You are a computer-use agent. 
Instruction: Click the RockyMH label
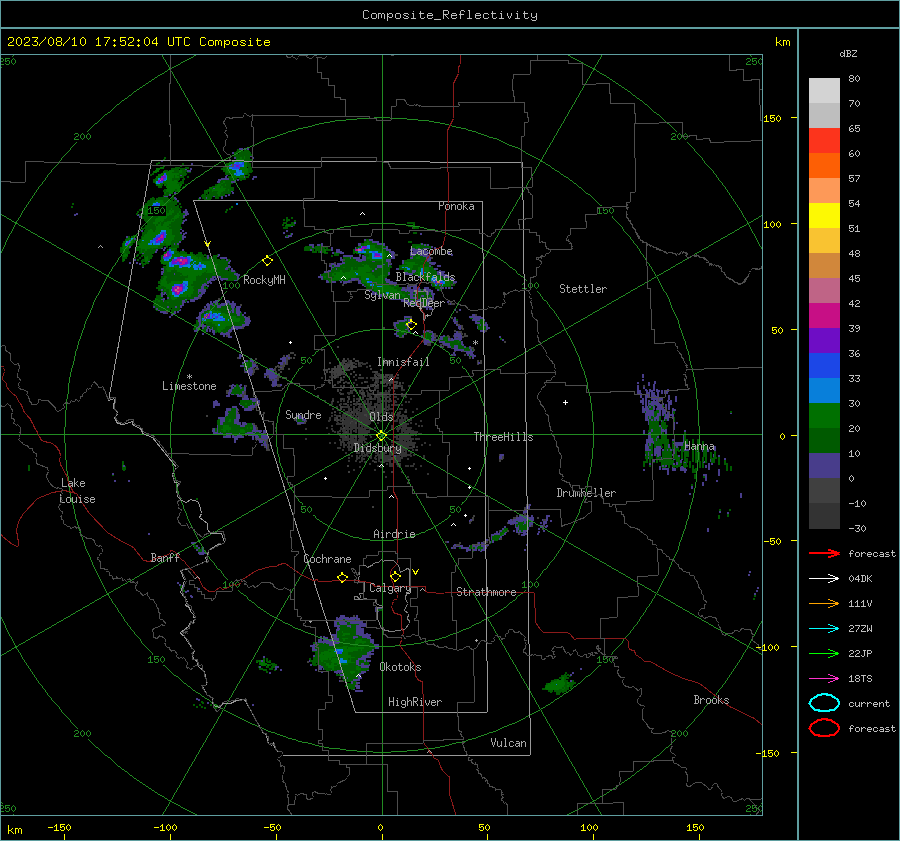coord(264,280)
